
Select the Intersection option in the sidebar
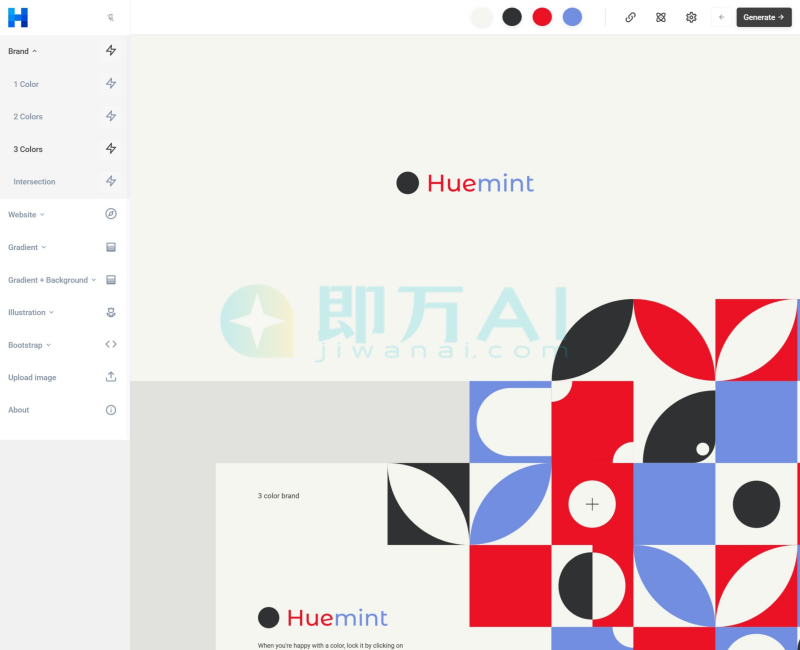tap(34, 181)
